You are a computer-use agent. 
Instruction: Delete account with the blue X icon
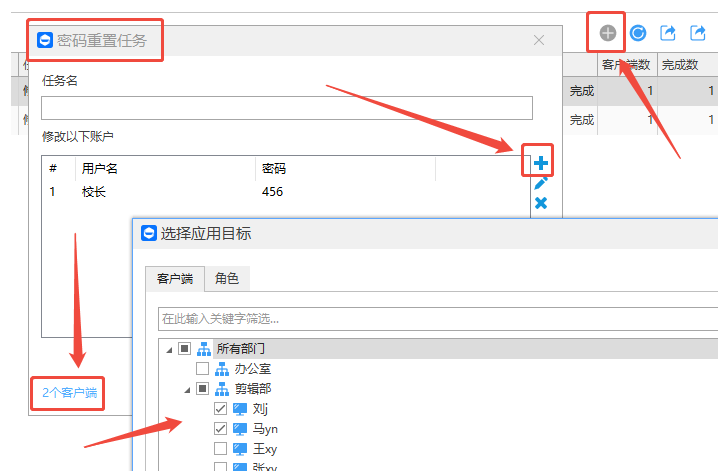pos(540,203)
